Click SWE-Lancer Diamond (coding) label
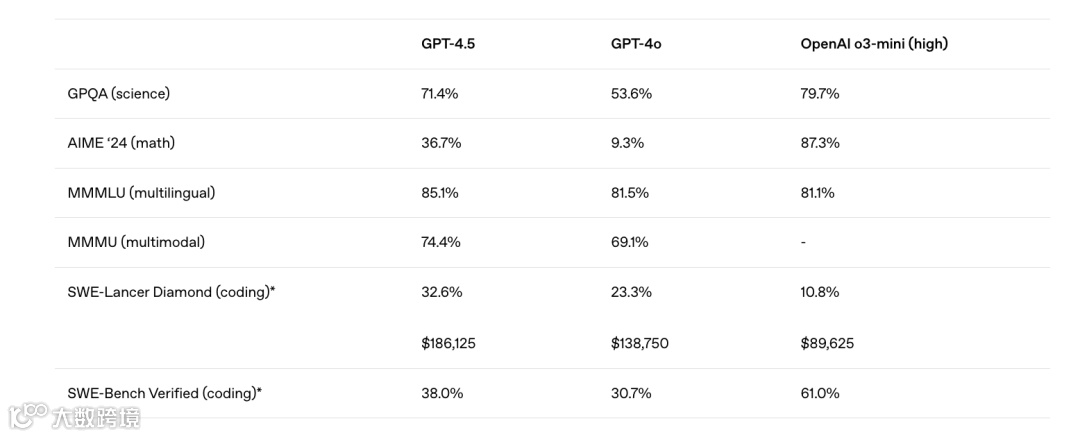 [172, 292]
